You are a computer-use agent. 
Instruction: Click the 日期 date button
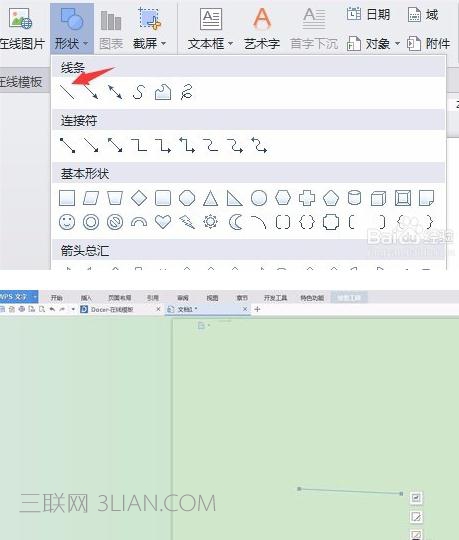pyautogui.click(x=368, y=14)
